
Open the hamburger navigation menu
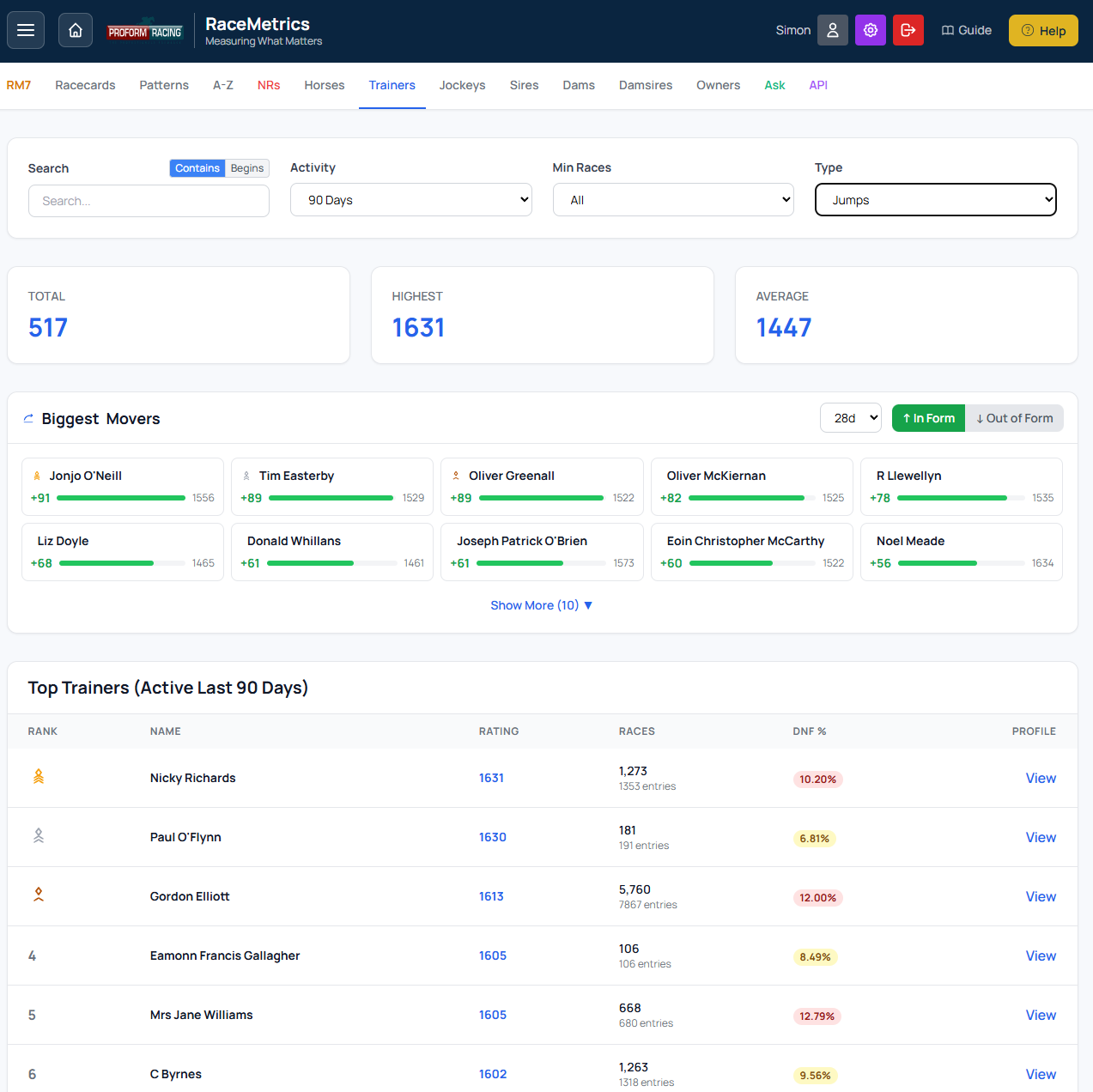[x=25, y=30]
